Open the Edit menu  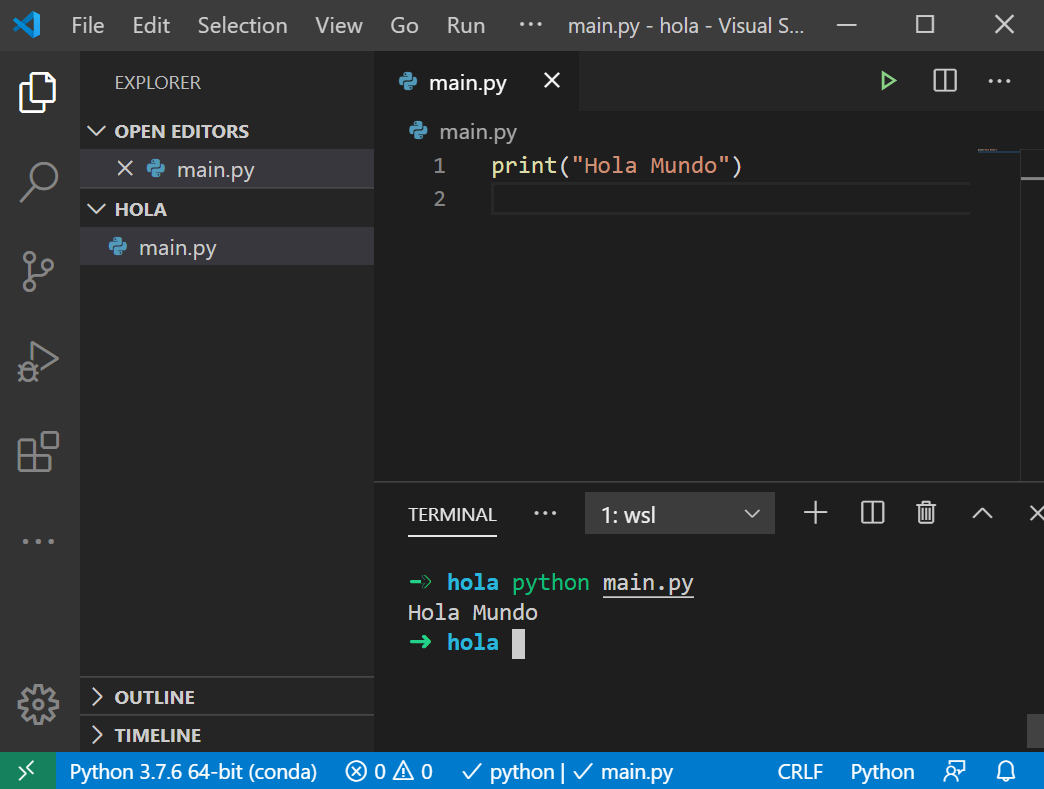pyautogui.click(x=151, y=25)
